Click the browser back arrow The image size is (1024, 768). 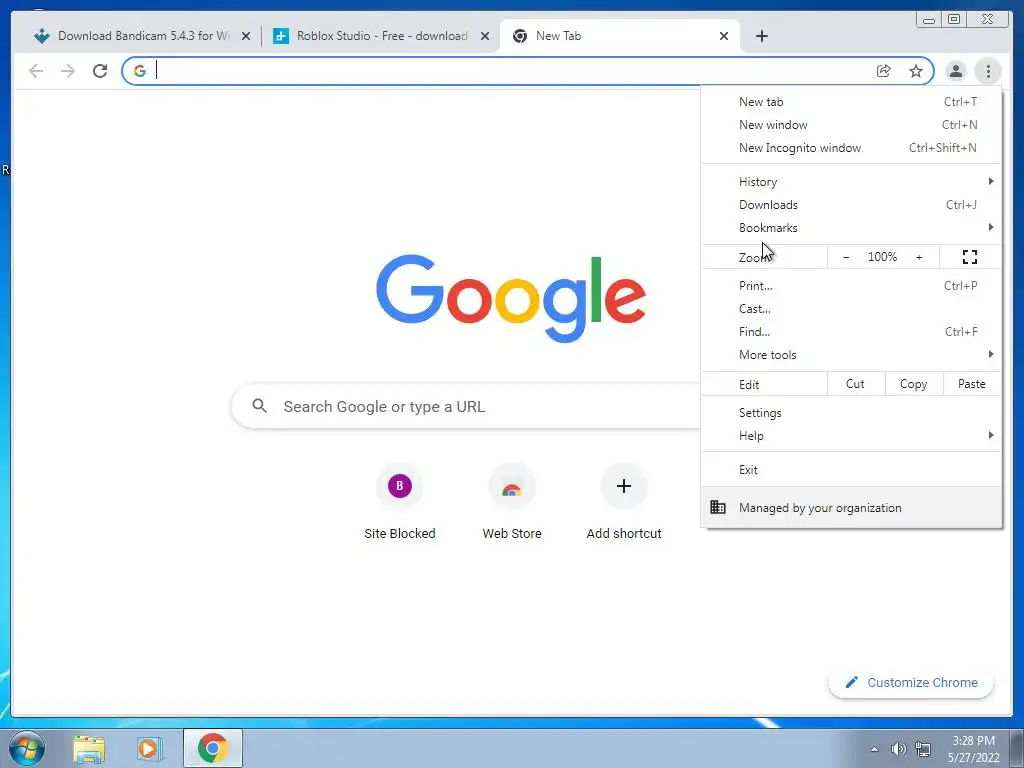tap(36, 71)
